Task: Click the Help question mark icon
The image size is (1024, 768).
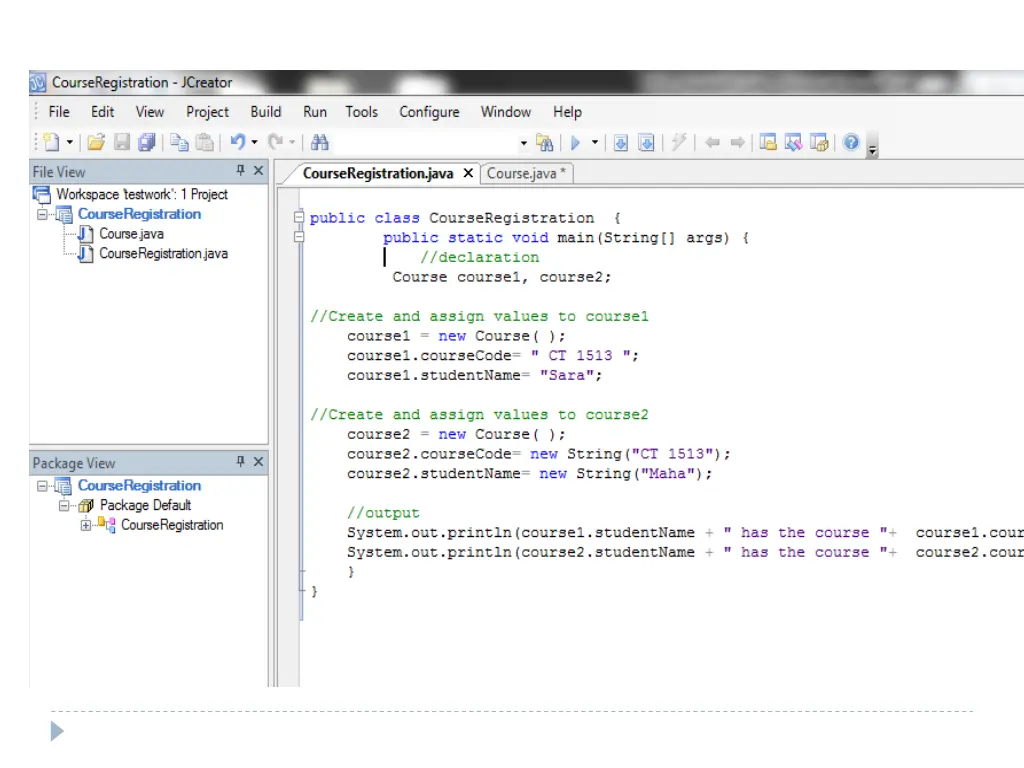Action: (x=851, y=142)
